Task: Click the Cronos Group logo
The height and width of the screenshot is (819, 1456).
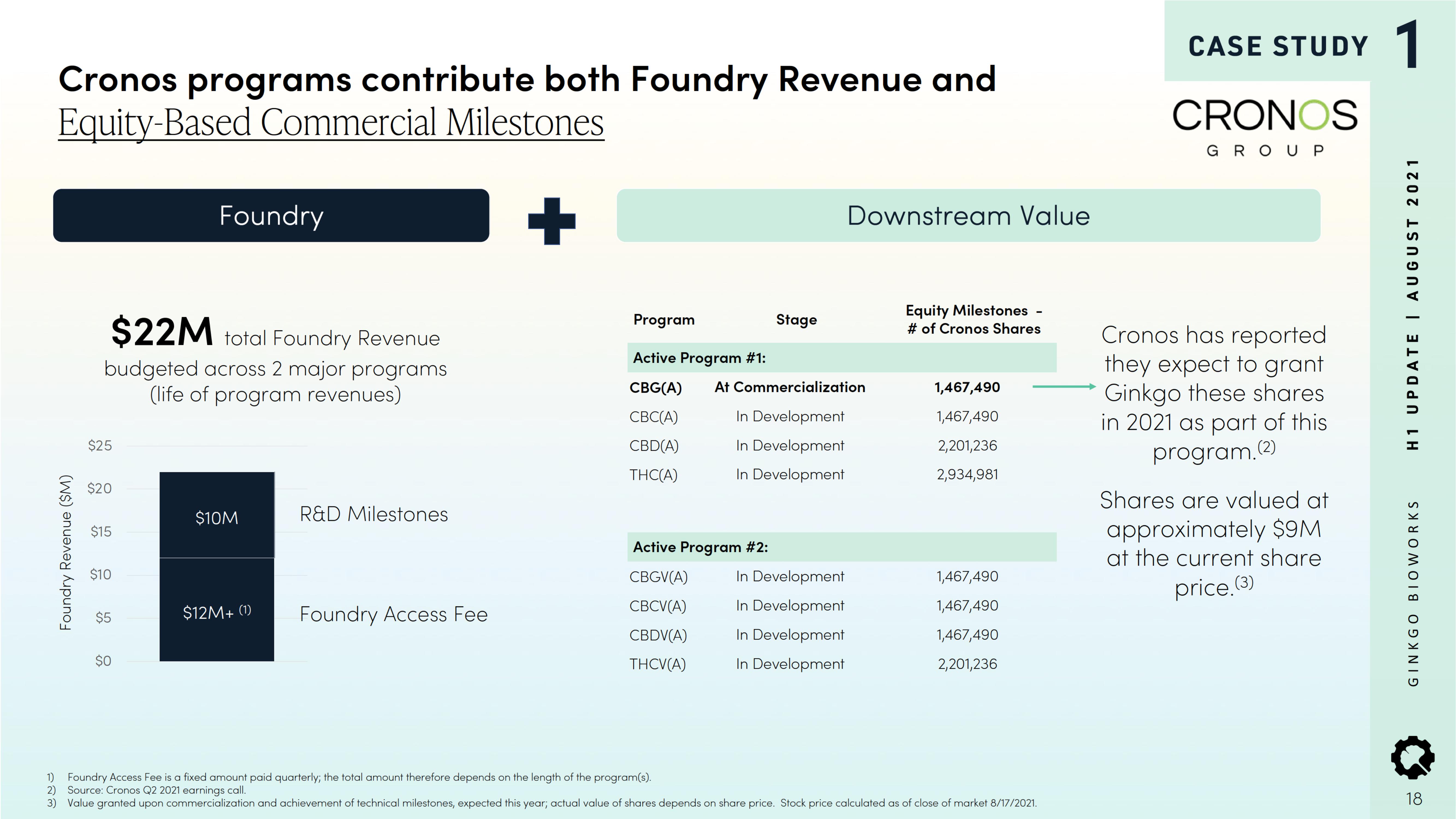Action: [1265, 128]
